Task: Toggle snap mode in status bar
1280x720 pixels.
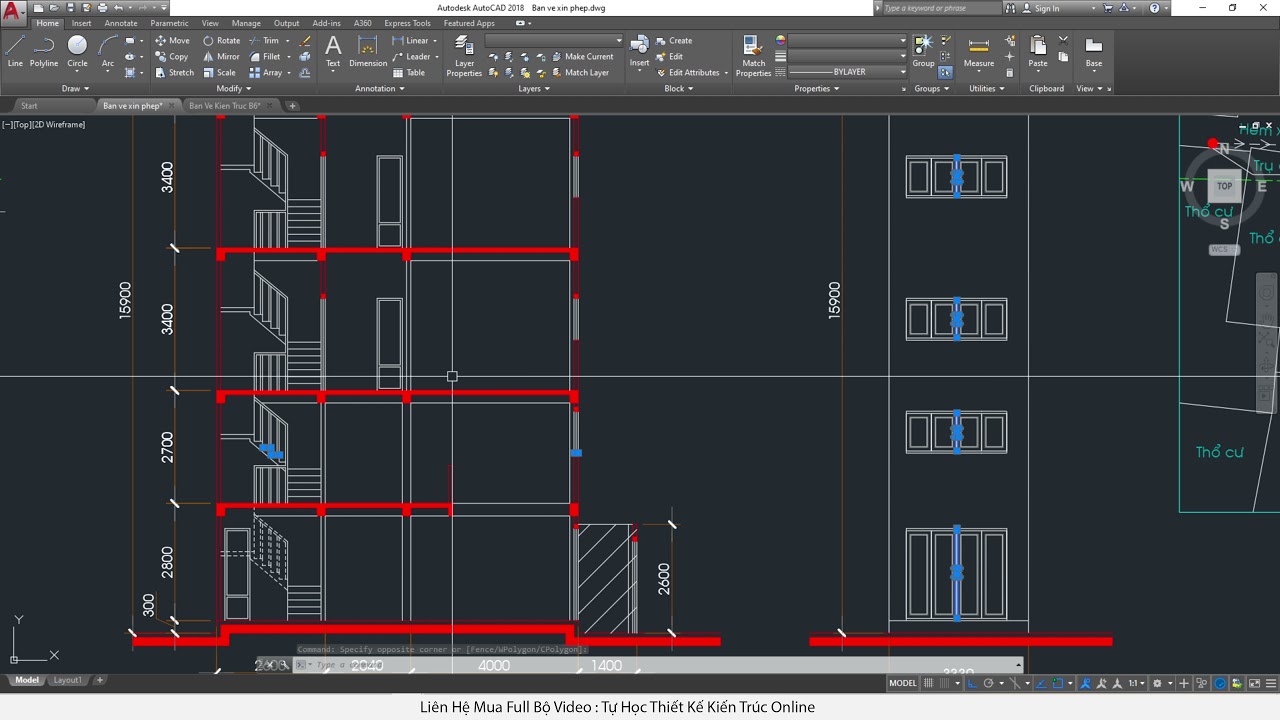Action: [944, 684]
